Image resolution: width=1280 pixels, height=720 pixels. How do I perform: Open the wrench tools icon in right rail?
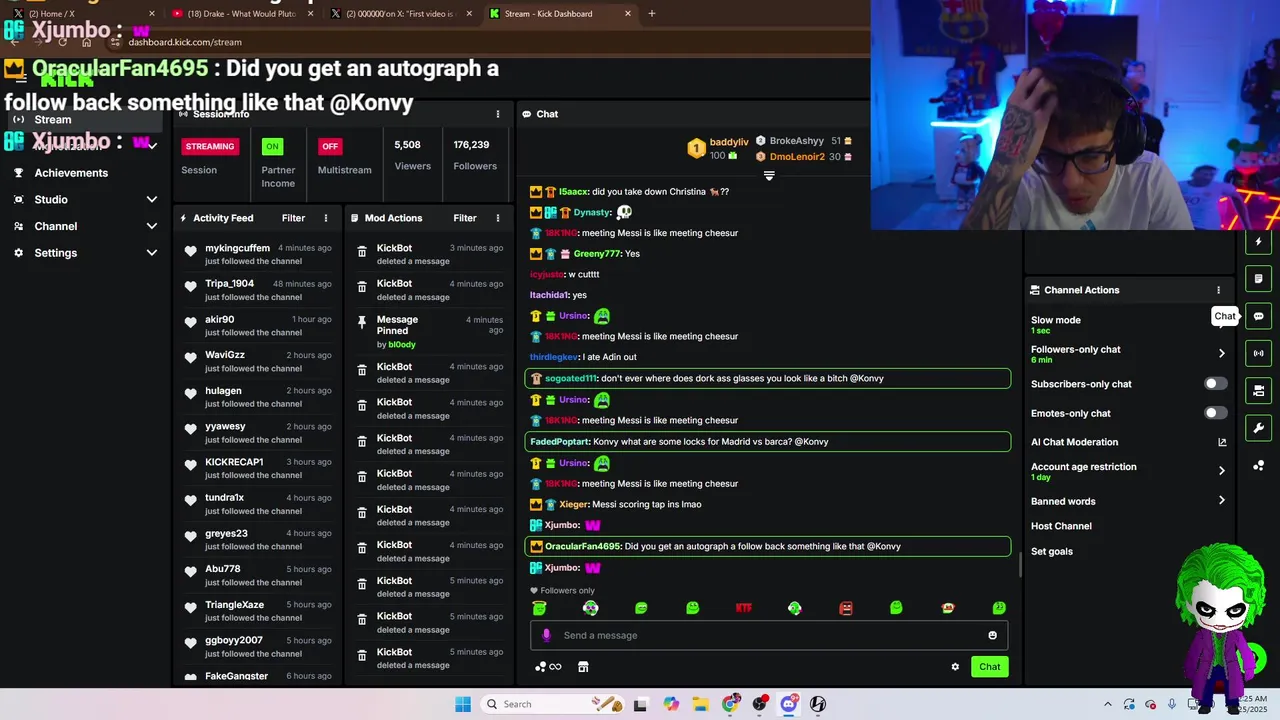click(x=1259, y=428)
